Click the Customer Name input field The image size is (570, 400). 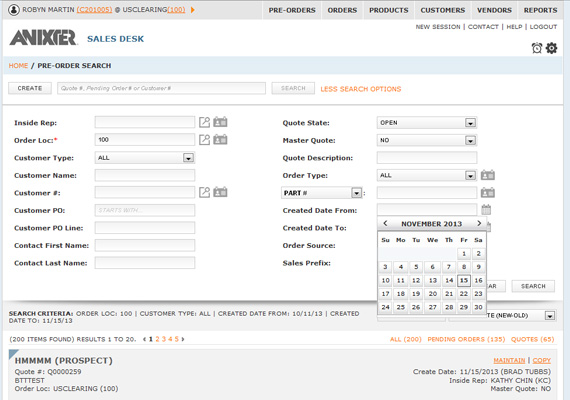tap(145, 175)
